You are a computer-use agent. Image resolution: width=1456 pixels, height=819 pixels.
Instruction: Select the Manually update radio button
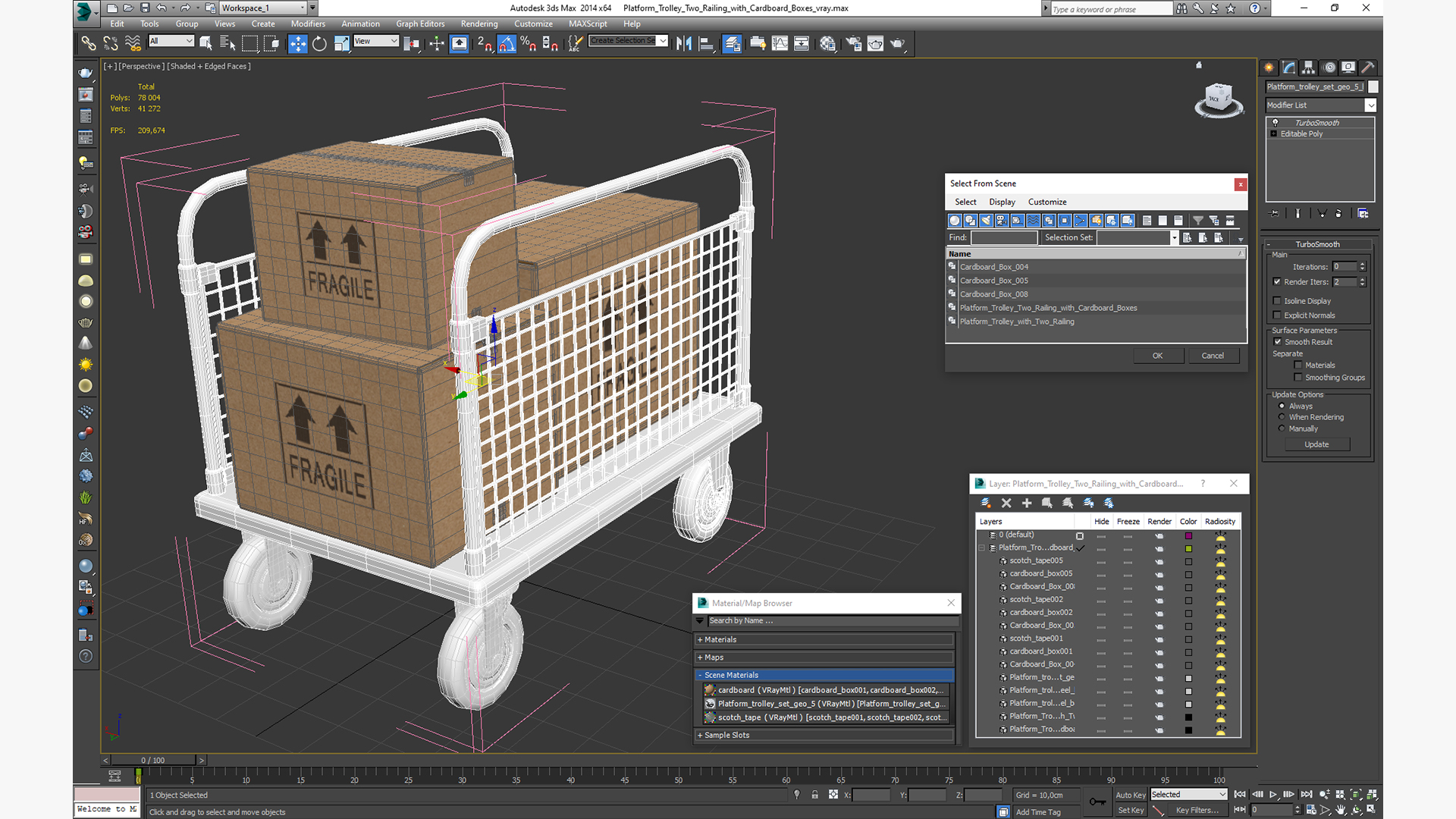click(x=1282, y=428)
